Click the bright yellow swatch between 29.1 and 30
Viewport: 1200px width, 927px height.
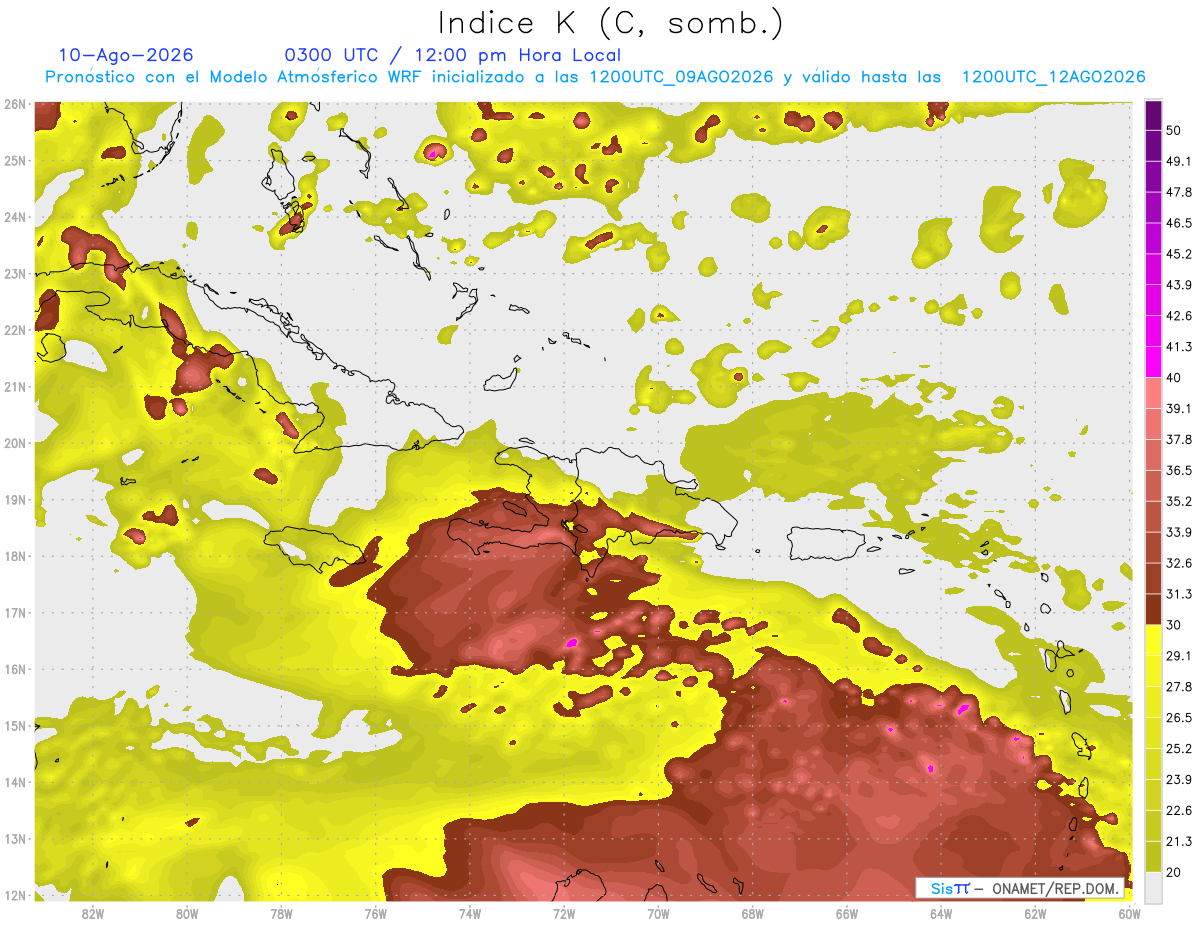click(1153, 640)
